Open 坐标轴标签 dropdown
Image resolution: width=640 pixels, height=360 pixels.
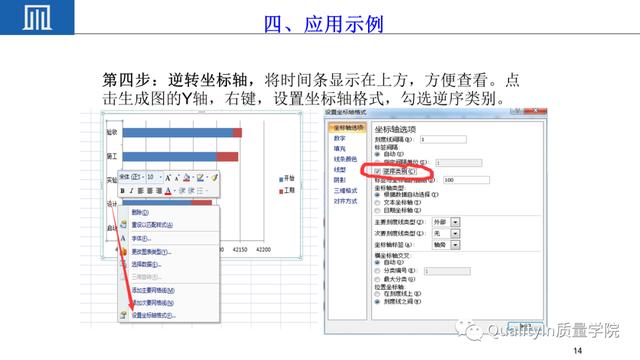(x=455, y=245)
